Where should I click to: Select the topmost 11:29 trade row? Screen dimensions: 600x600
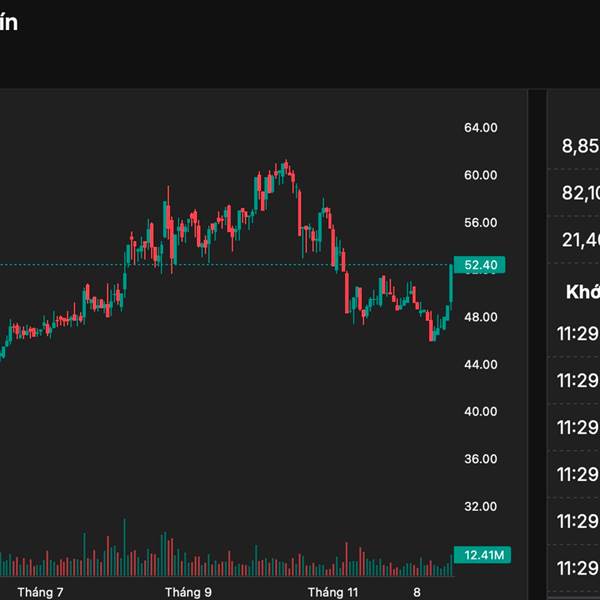click(578, 333)
